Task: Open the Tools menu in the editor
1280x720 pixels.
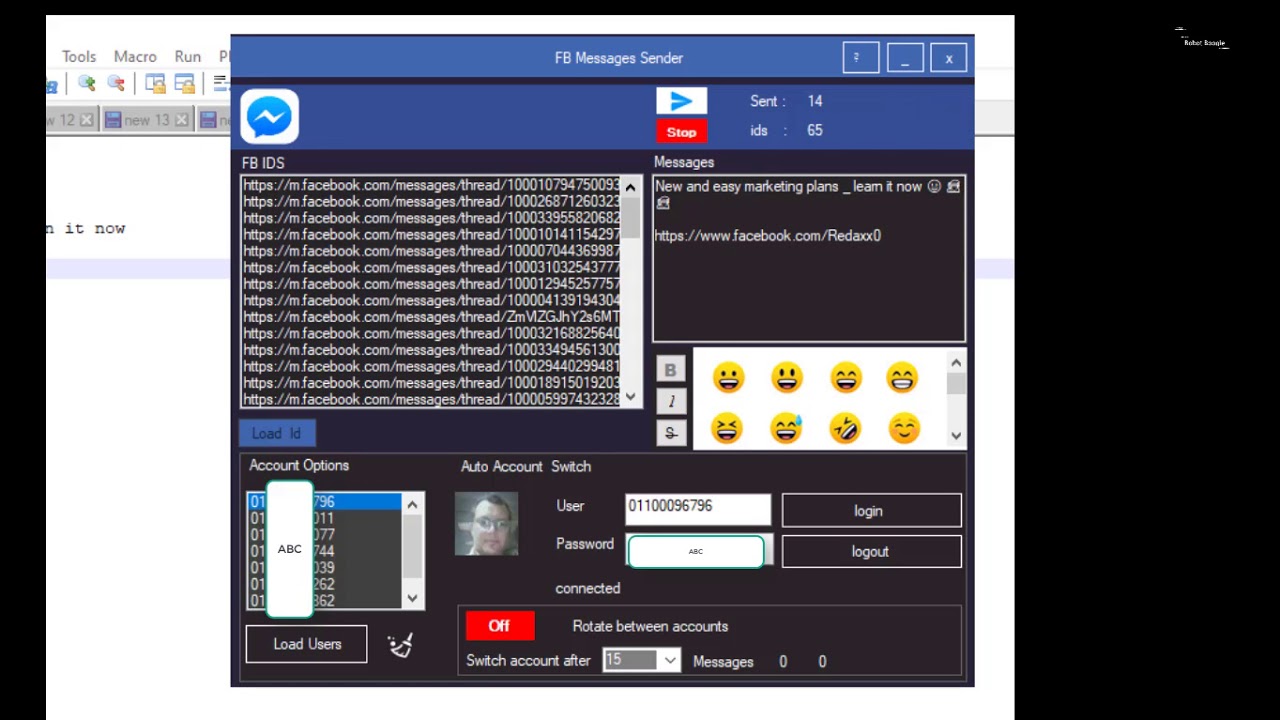Action: point(79,57)
